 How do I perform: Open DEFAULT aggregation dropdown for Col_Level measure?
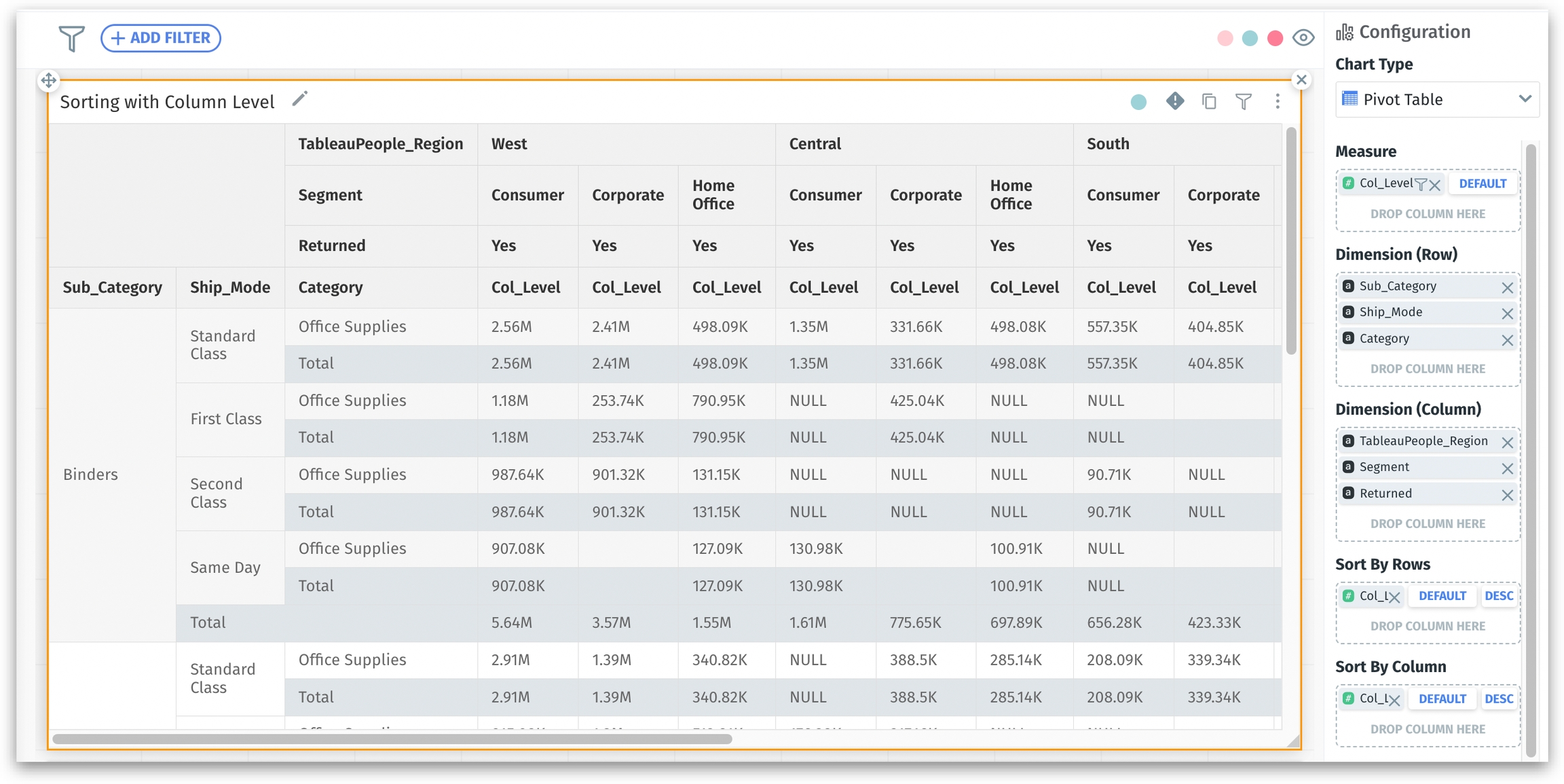(x=1483, y=184)
